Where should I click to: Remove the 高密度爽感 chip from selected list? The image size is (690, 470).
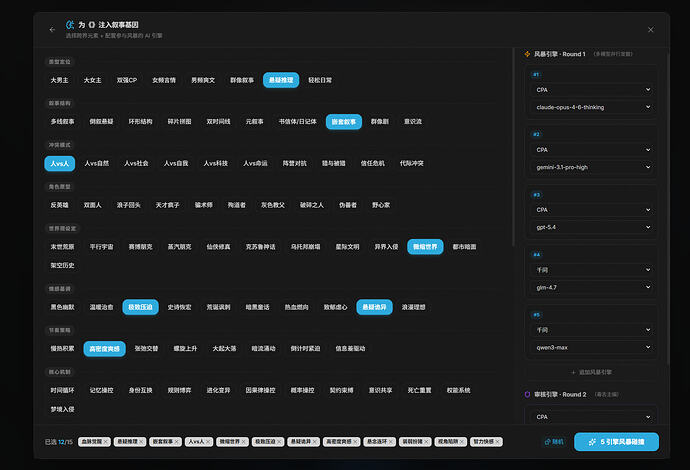point(356,442)
